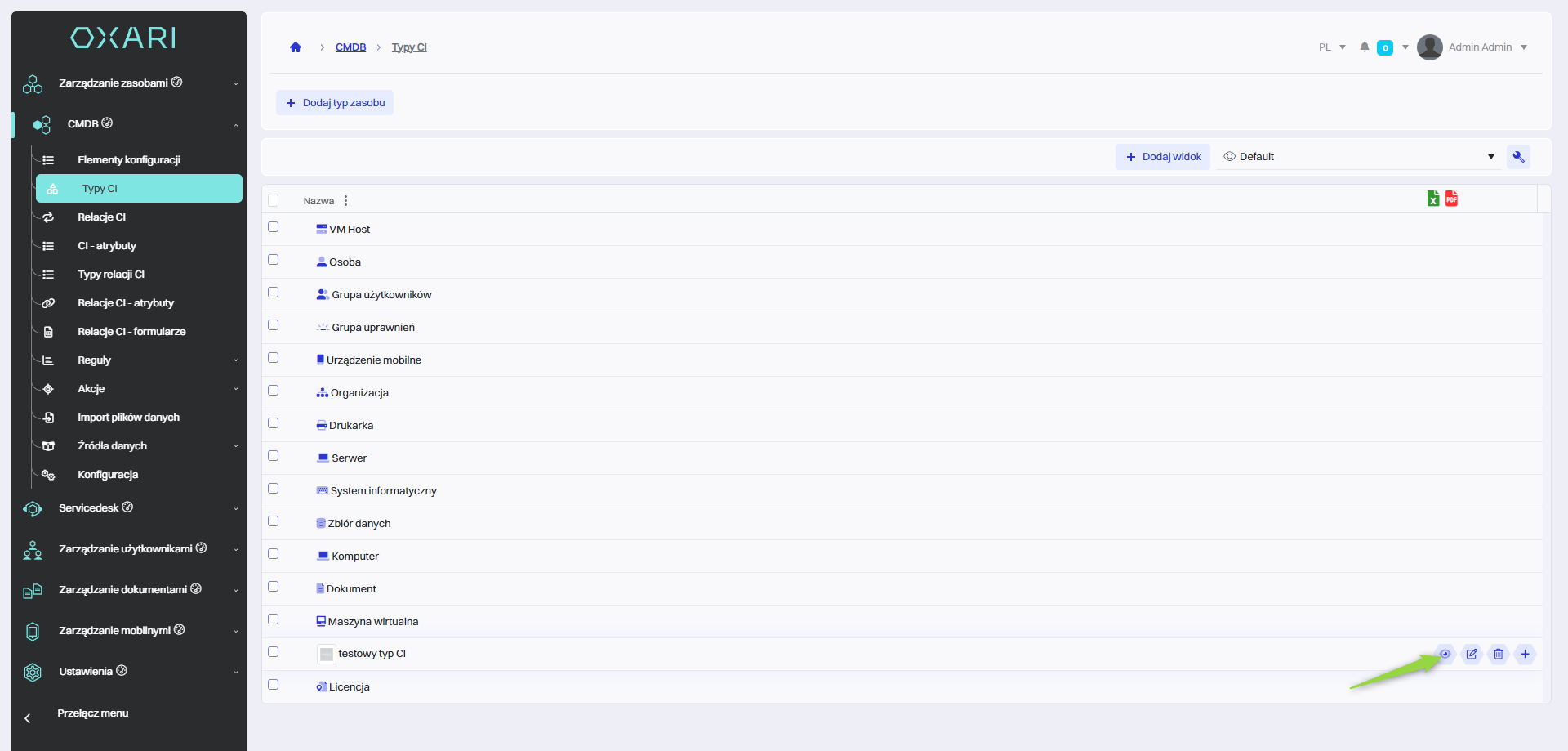The width and height of the screenshot is (1568, 751).
Task: Export the list to PDF
Action: pyautogui.click(x=1451, y=199)
